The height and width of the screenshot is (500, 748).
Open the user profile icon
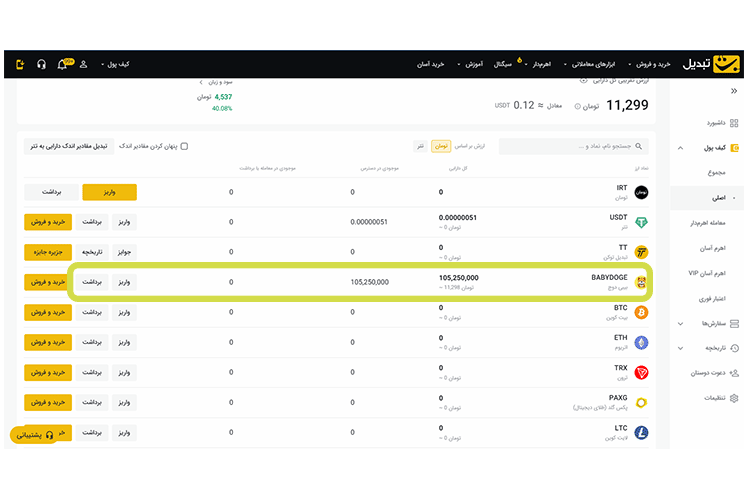point(83,64)
